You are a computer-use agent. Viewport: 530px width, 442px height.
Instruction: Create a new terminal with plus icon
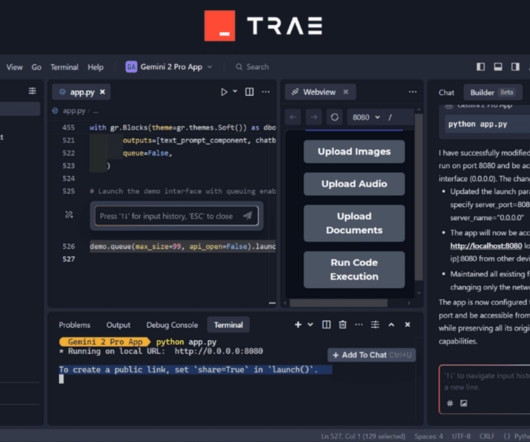pyautogui.click(x=298, y=325)
